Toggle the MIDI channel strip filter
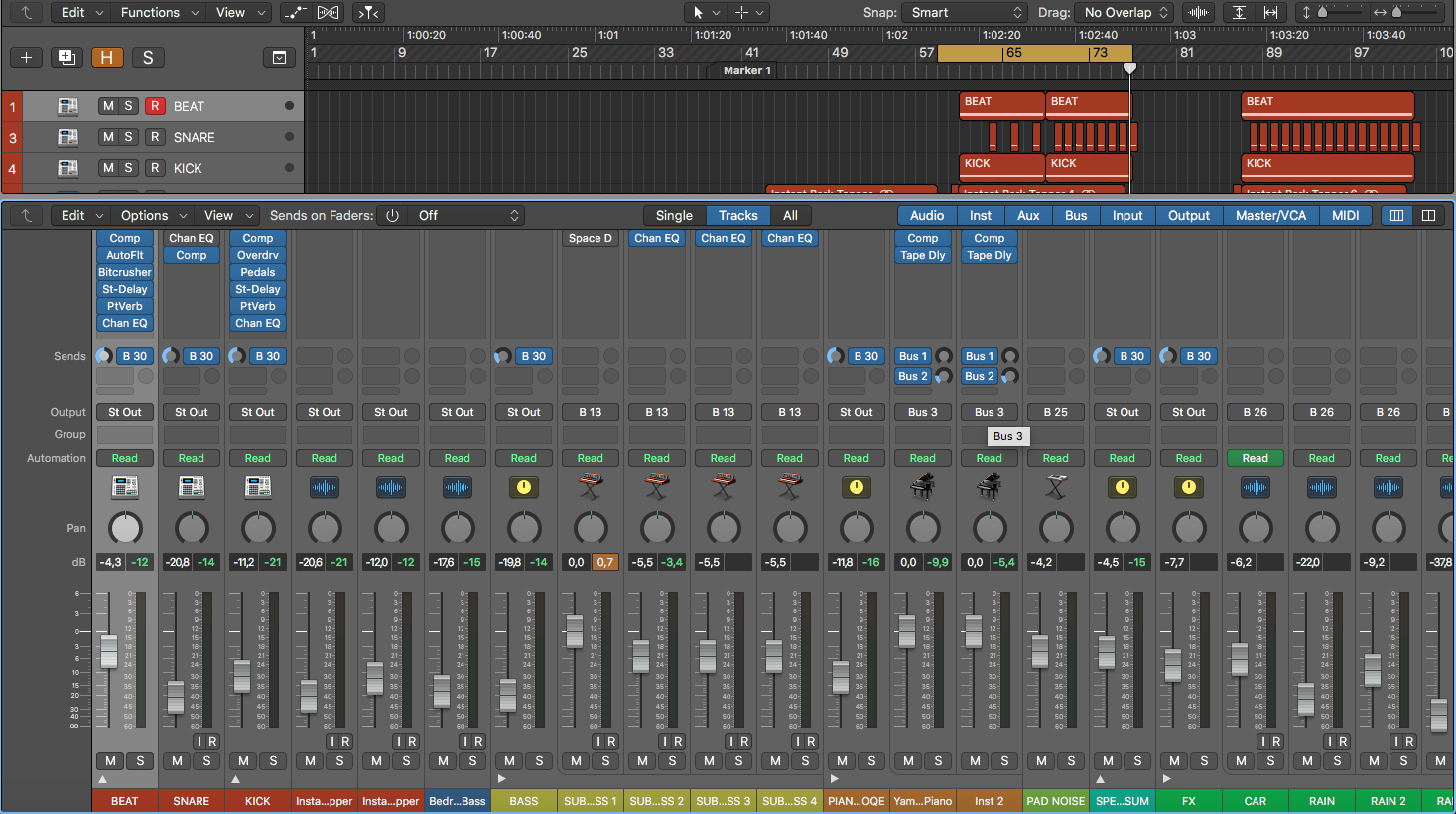The image size is (1456, 814). coord(1345,216)
